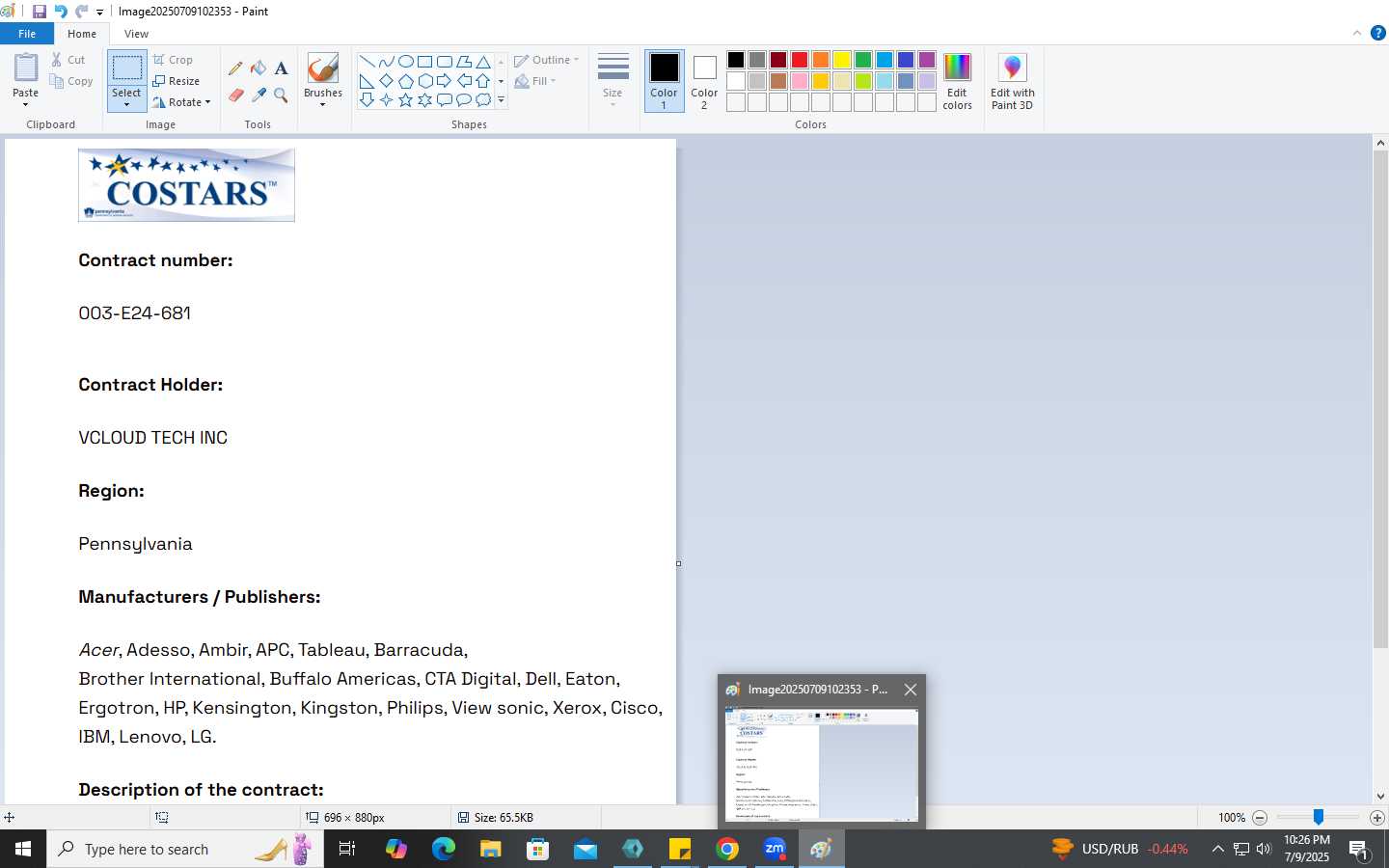Choose the Triangle shape
Screen dimensions: 1389x868
click(x=483, y=62)
